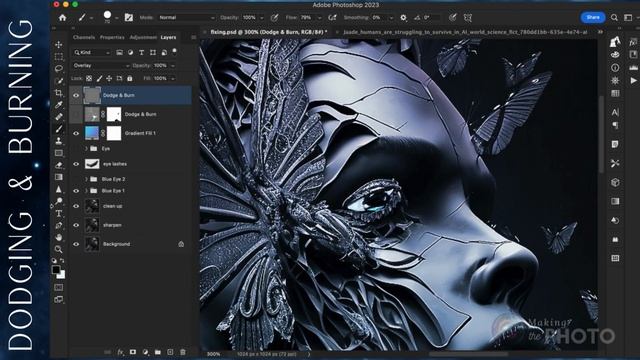Create a new group folder
Screen dimensions: 640x360
[158, 352]
